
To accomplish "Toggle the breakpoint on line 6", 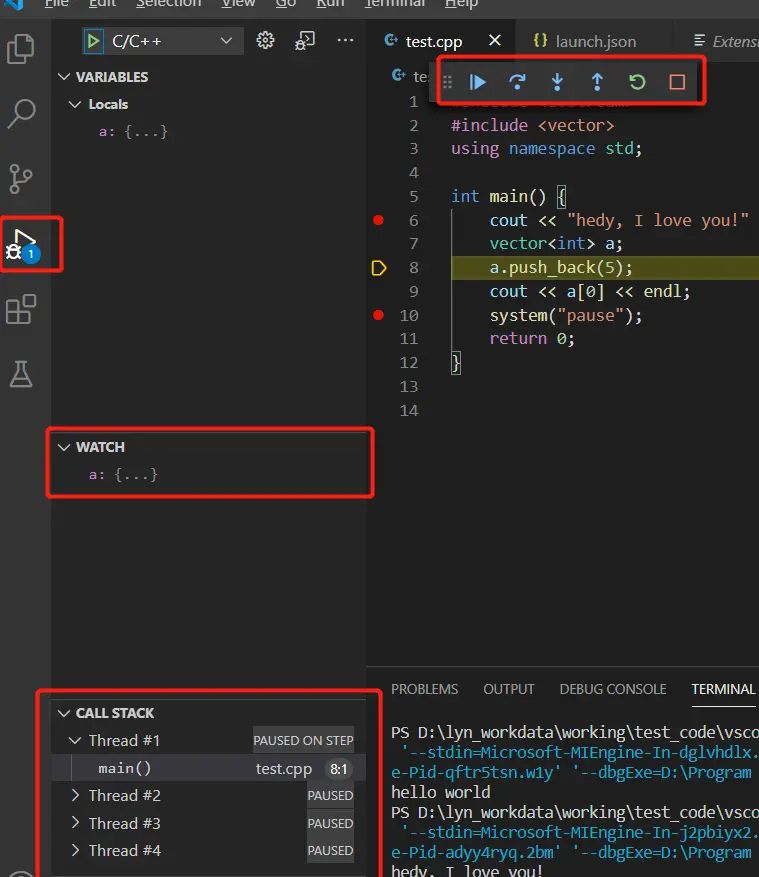I will [378, 220].
